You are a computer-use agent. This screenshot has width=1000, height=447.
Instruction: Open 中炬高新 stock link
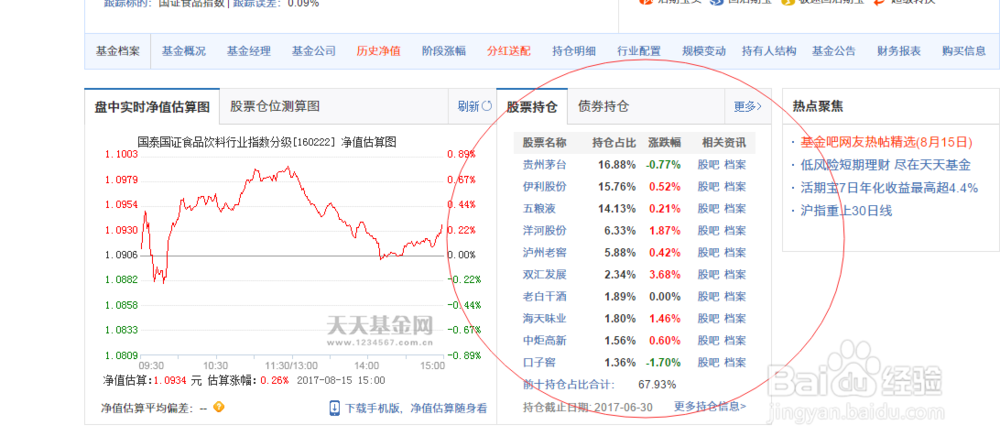[544, 341]
